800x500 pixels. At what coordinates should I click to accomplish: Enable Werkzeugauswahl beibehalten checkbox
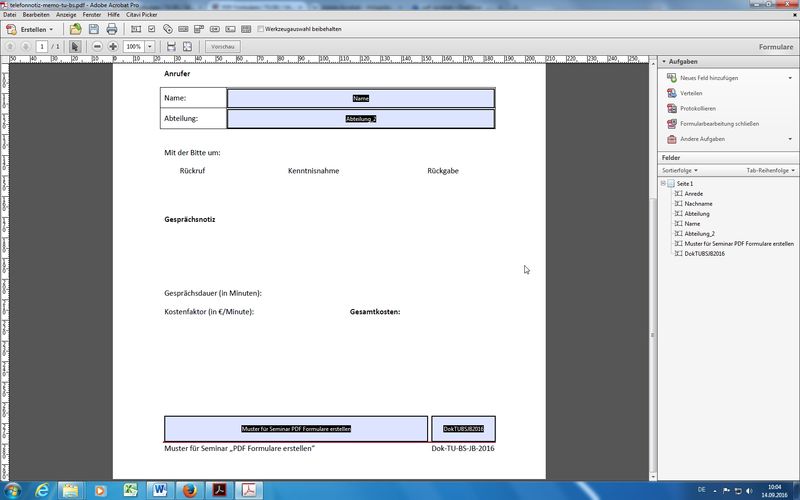pyautogui.click(x=261, y=29)
